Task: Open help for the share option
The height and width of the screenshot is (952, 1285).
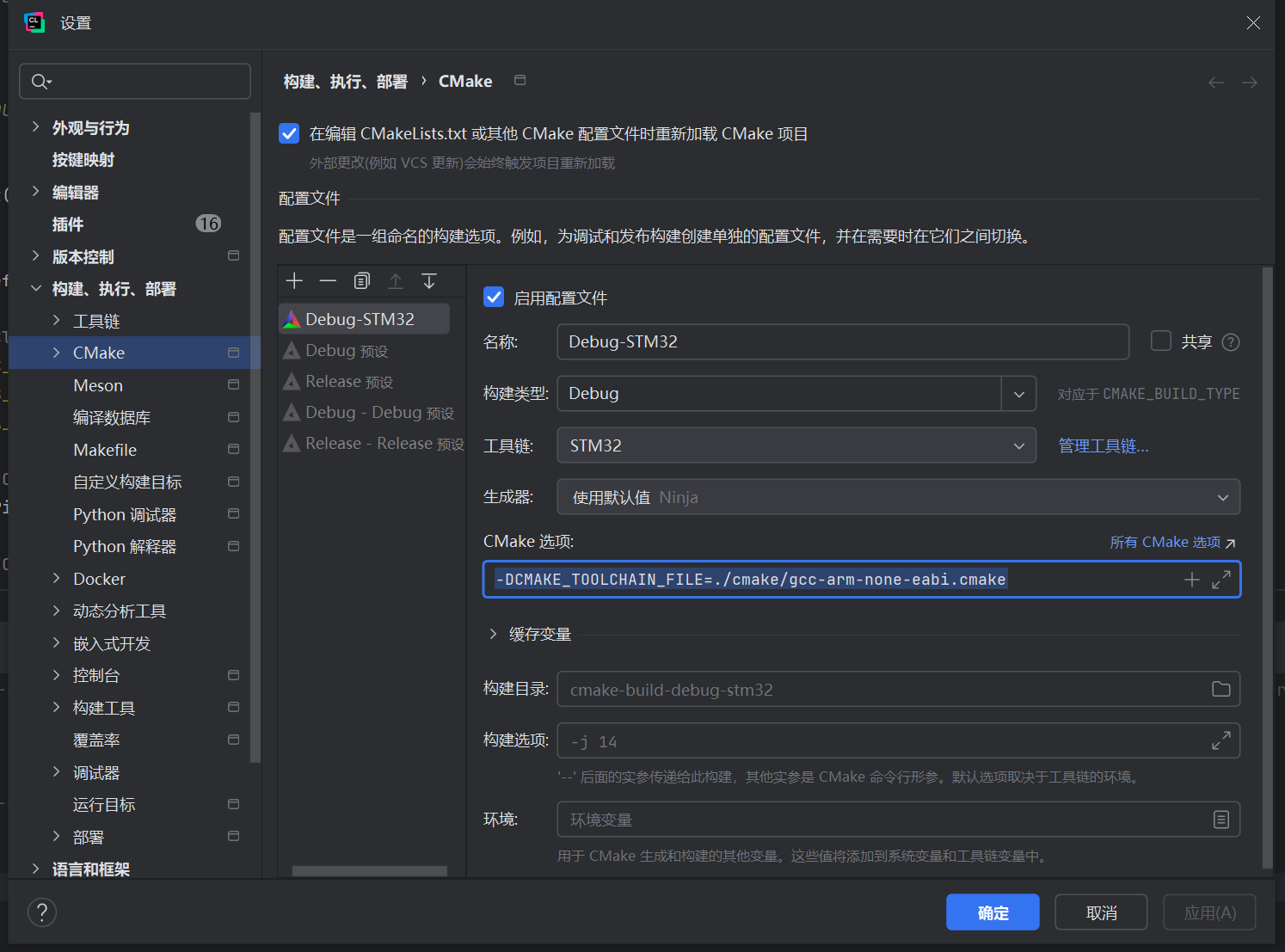Action: tap(1231, 342)
